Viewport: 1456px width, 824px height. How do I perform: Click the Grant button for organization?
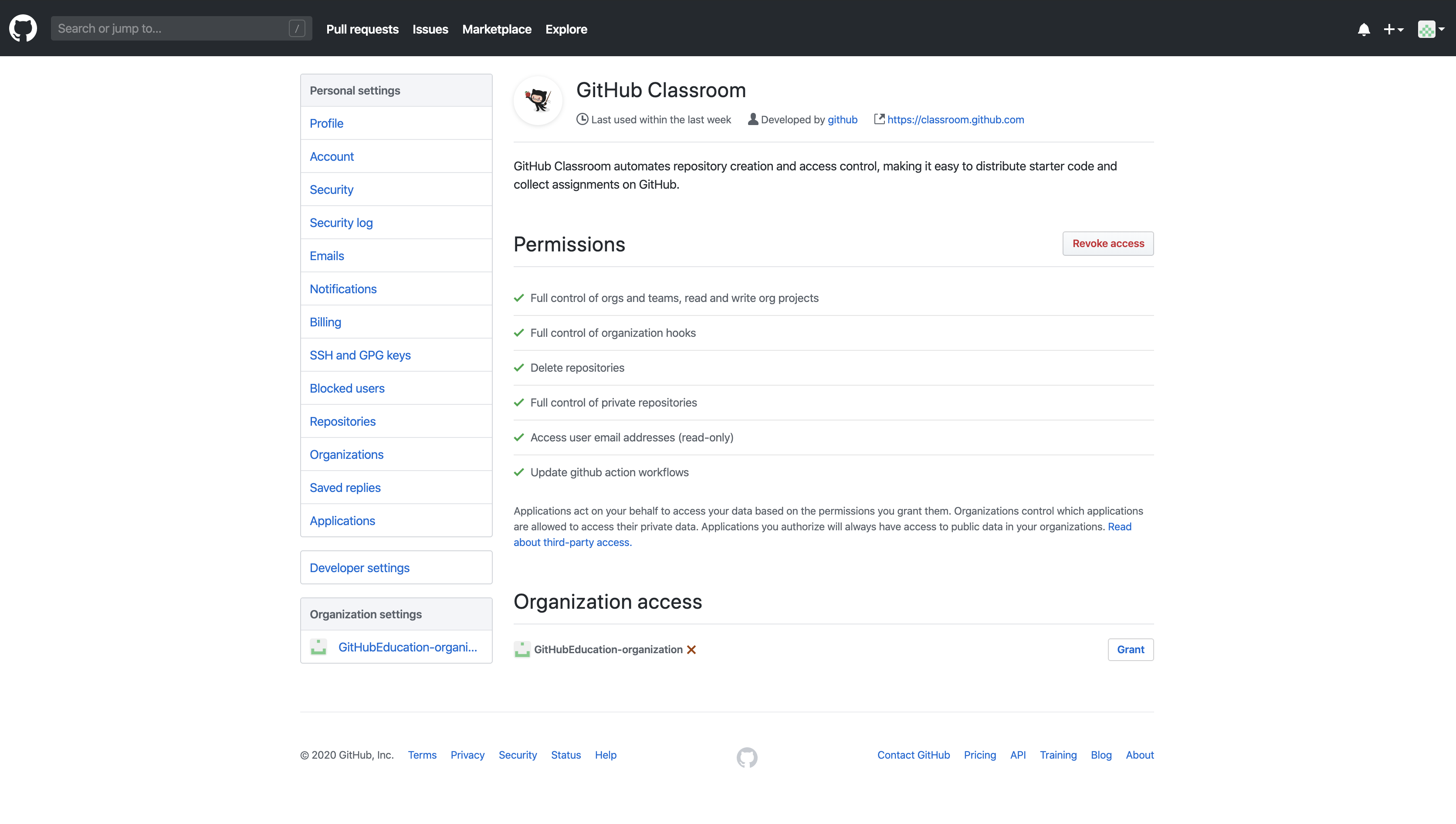(x=1130, y=649)
